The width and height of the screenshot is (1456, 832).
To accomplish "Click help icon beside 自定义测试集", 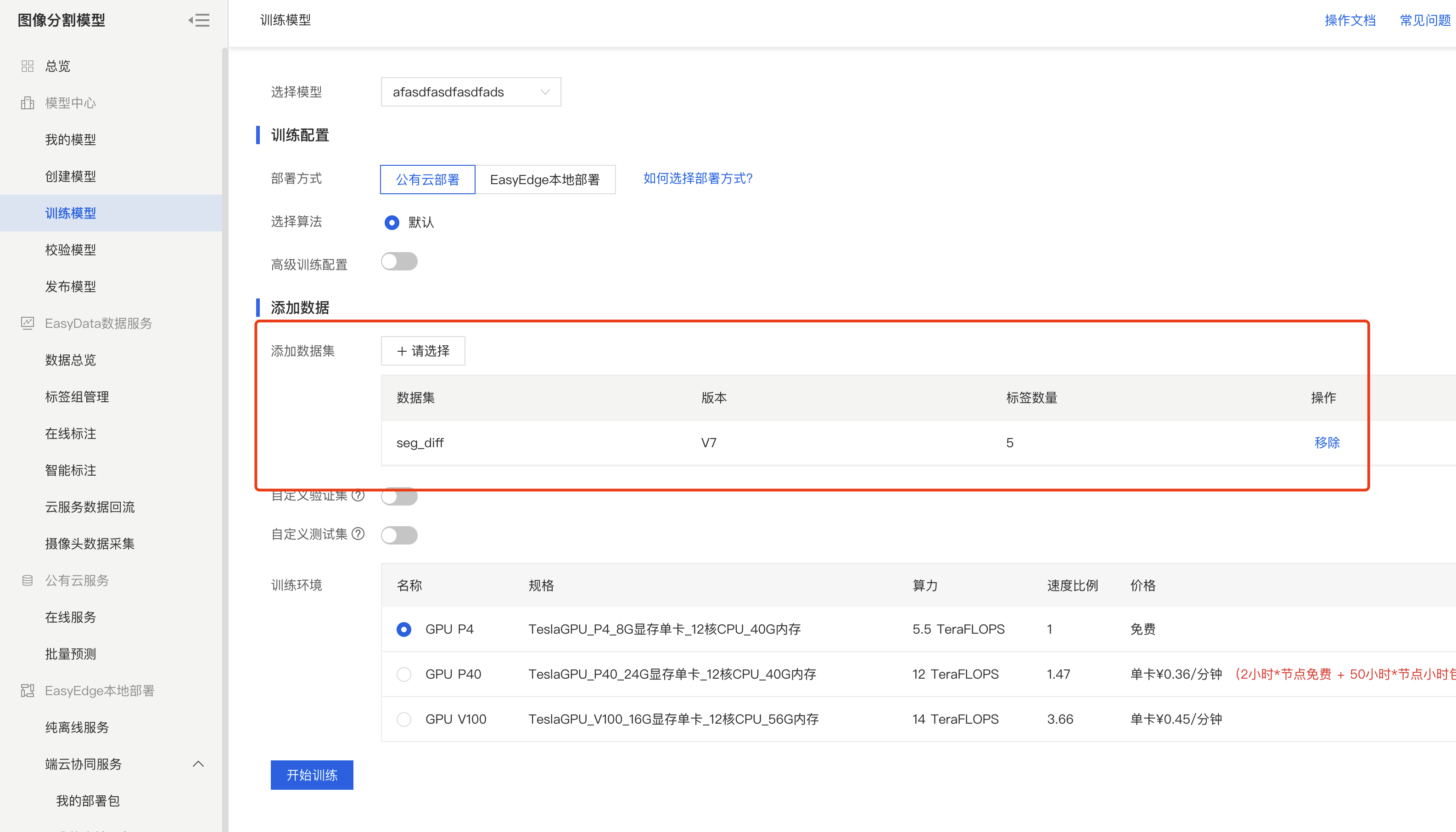I will tap(358, 534).
